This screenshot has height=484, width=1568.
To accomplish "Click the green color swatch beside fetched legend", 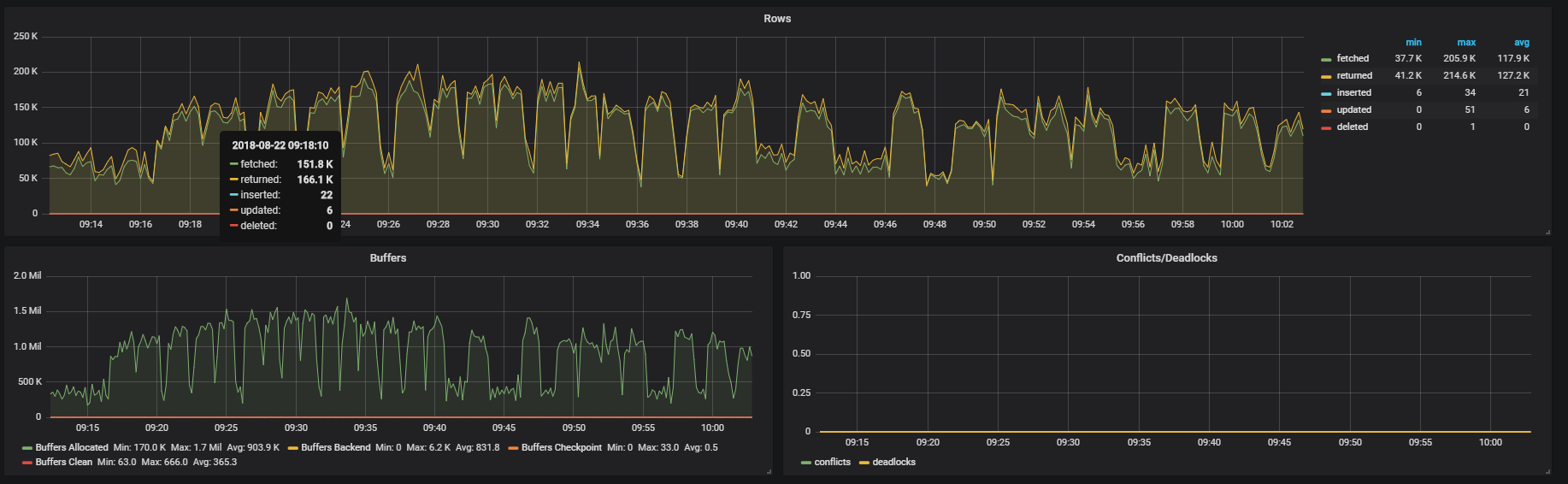I will tap(1326, 60).
